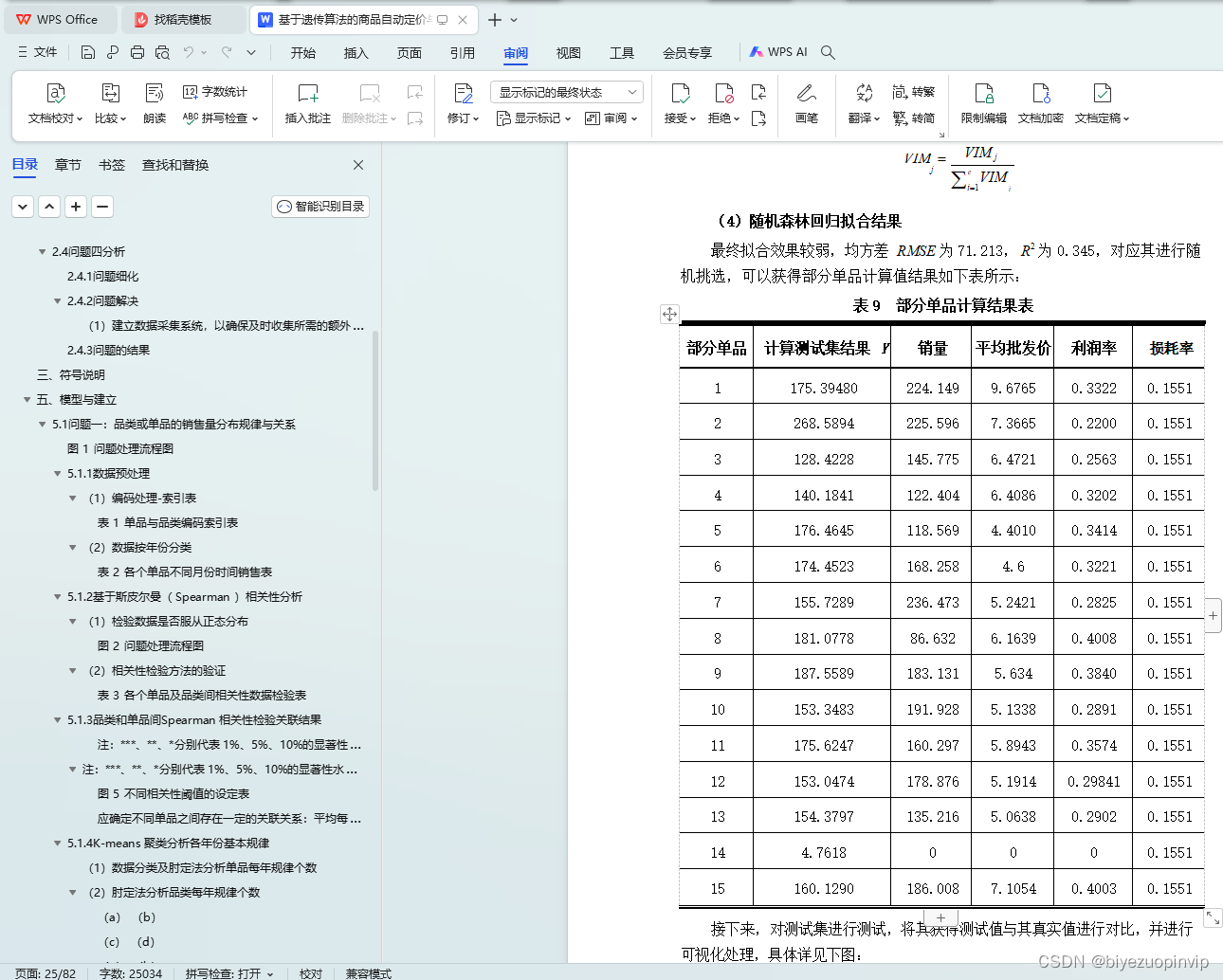This screenshot has width=1223, height=980.
Task: Collapse the 5.1.4K-means outline node
Action: pos(57,844)
